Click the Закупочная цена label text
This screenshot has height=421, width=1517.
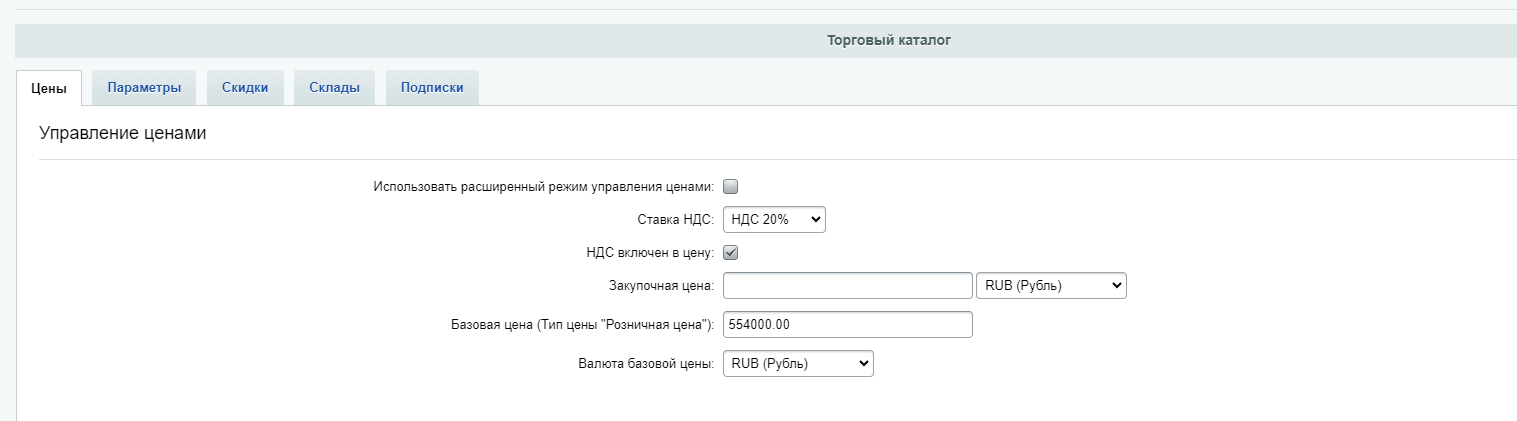(x=660, y=286)
